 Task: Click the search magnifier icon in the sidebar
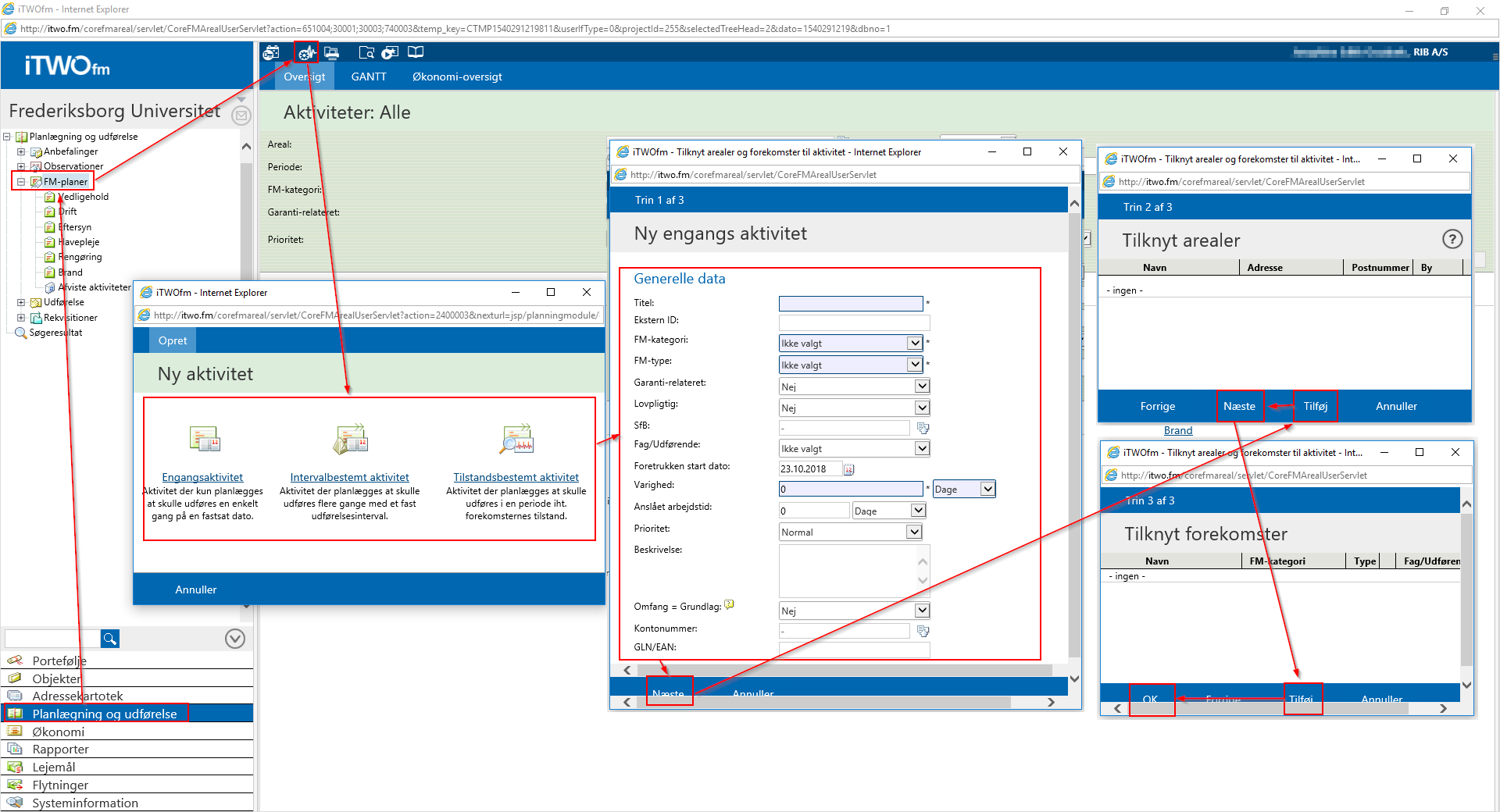(x=109, y=639)
